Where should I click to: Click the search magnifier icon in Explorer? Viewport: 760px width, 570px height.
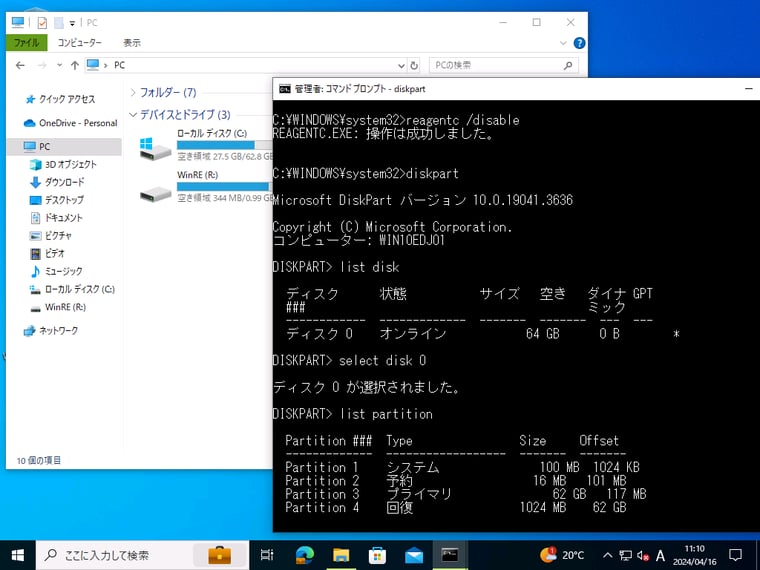[x=568, y=65]
